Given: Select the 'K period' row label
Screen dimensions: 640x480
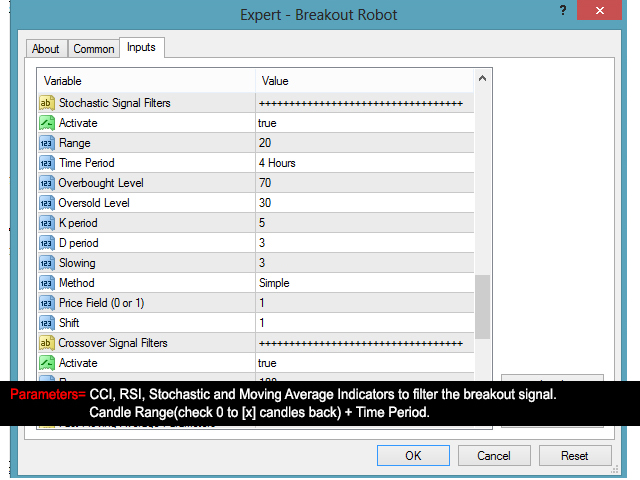Looking at the screenshot, I should 78,223.
